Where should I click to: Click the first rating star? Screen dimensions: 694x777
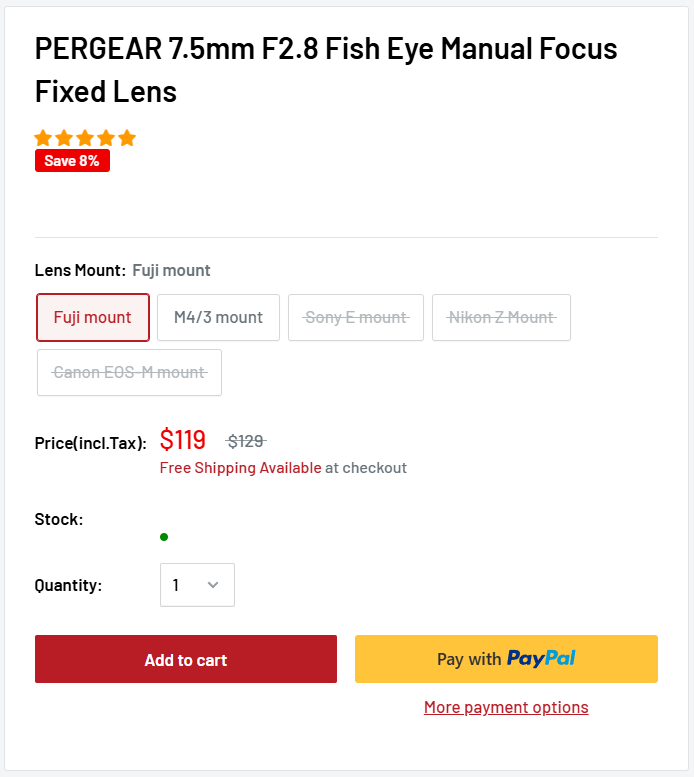pyautogui.click(x=43, y=138)
